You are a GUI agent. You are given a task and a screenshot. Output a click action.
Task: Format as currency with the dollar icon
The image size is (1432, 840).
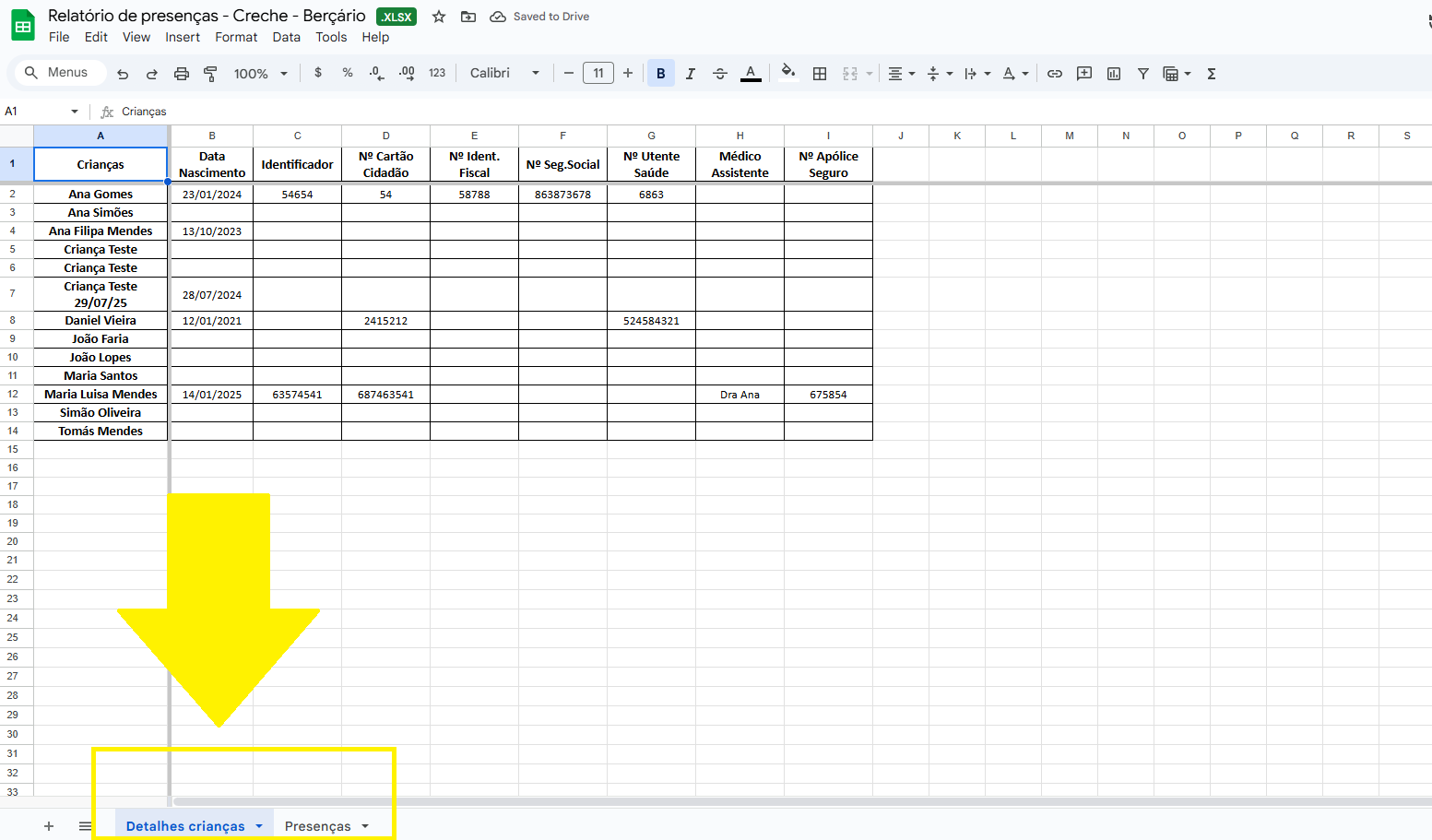pyautogui.click(x=318, y=73)
